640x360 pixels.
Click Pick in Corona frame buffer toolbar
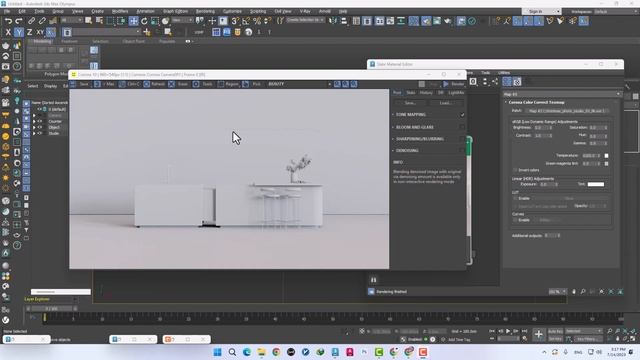pos(252,84)
